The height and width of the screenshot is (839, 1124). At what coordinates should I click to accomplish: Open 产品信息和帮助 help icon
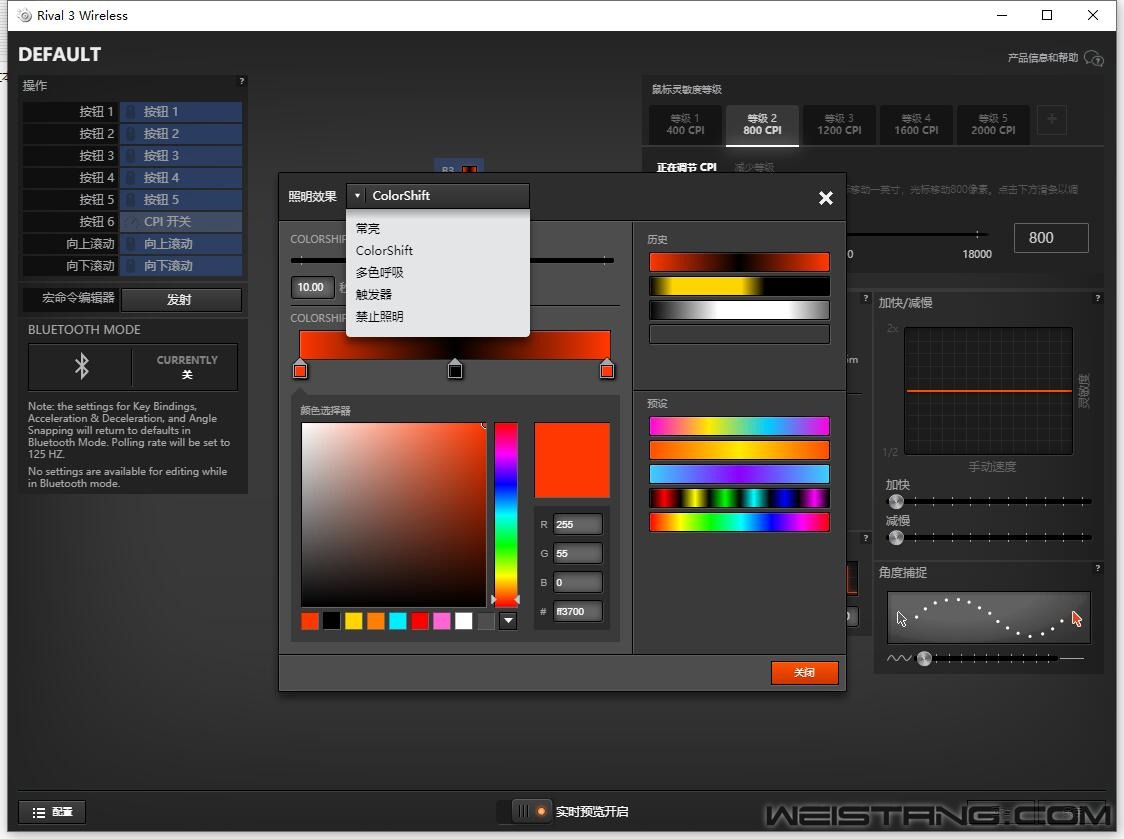[1094, 58]
